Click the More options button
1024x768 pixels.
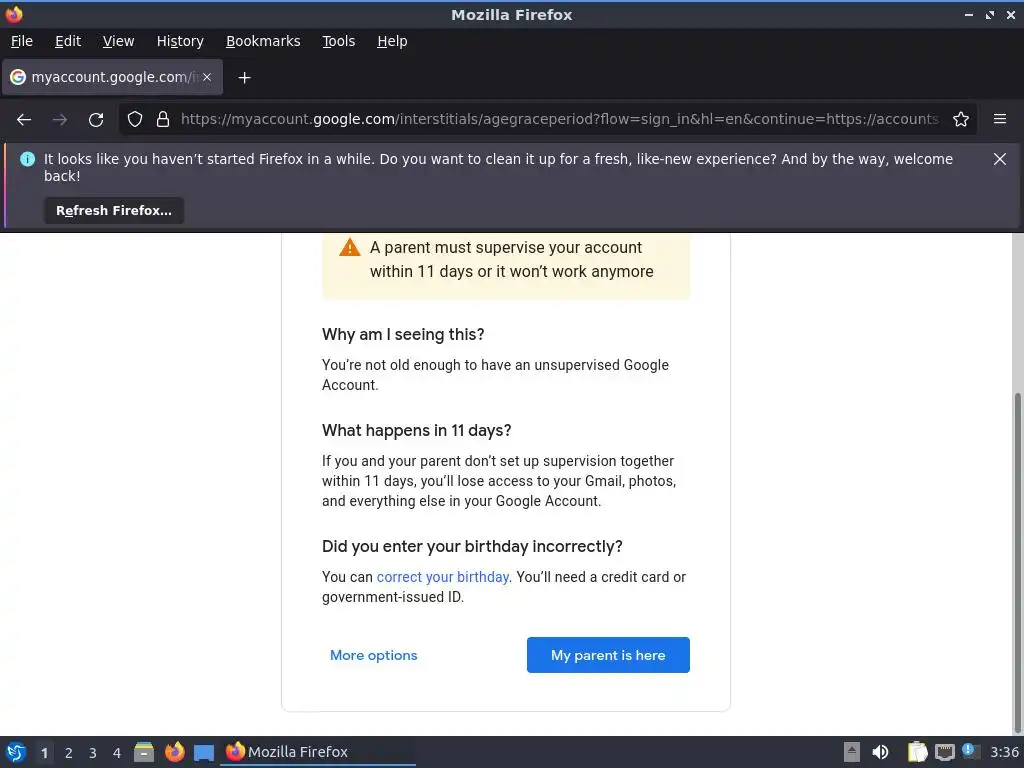coord(374,655)
